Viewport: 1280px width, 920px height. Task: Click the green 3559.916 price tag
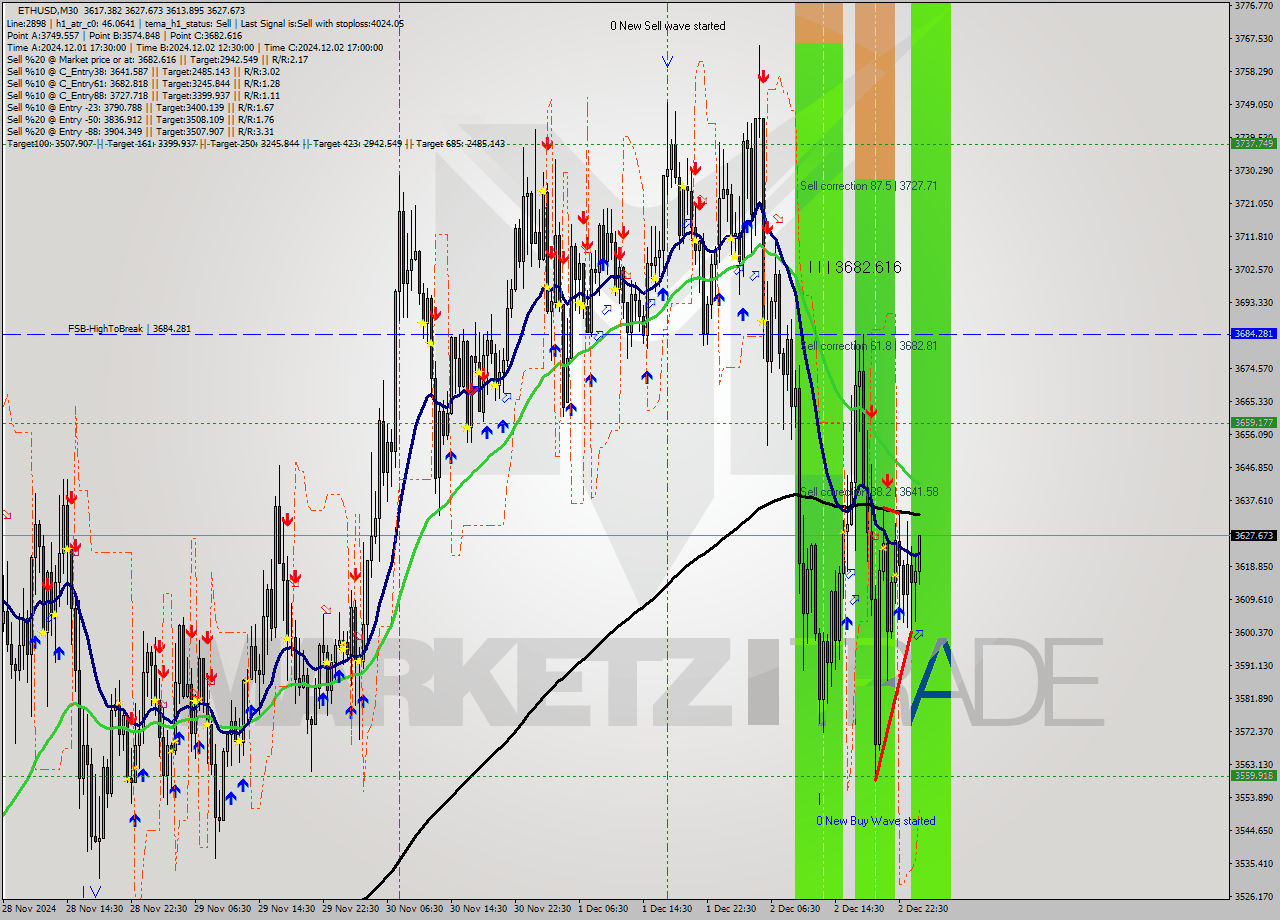click(1253, 776)
